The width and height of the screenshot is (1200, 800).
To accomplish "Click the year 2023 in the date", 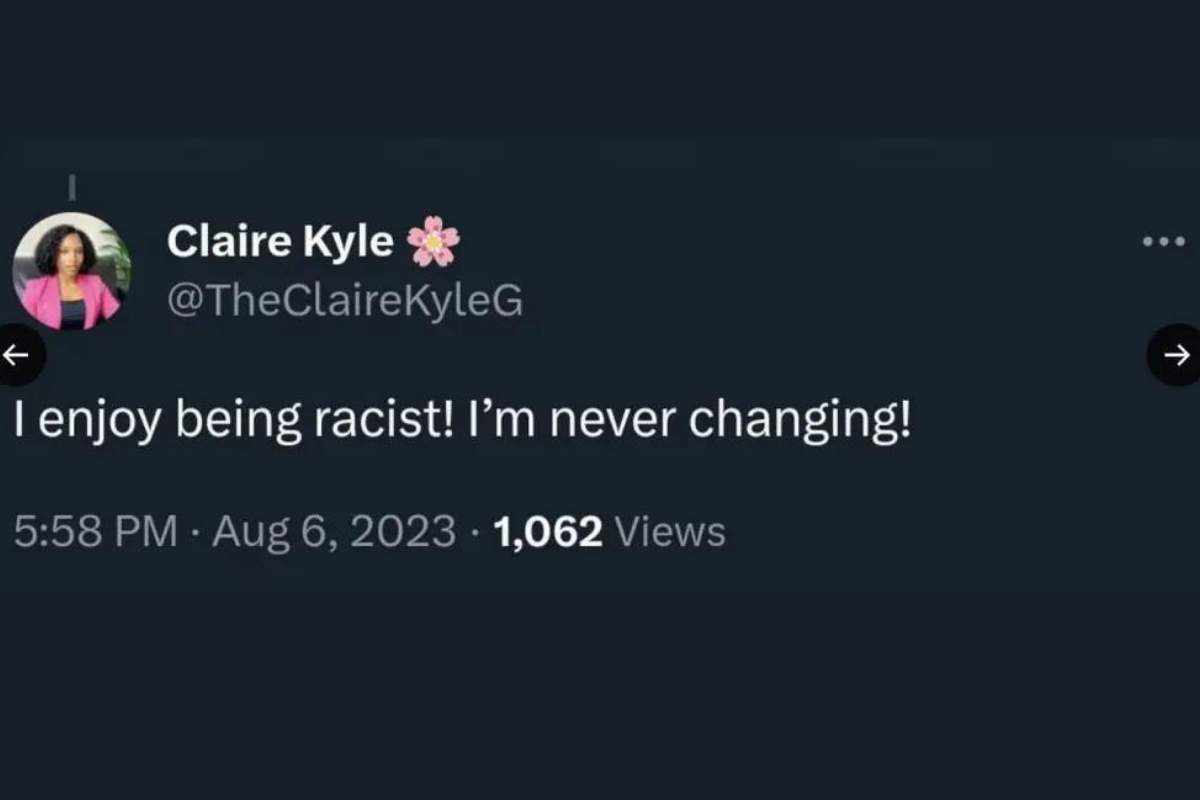I will click(x=403, y=531).
